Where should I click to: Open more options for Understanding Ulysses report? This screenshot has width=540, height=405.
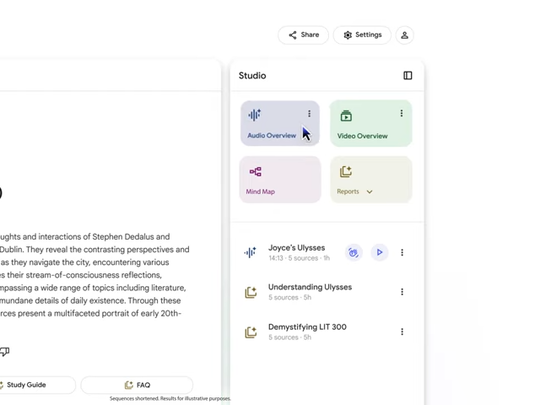click(x=402, y=292)
